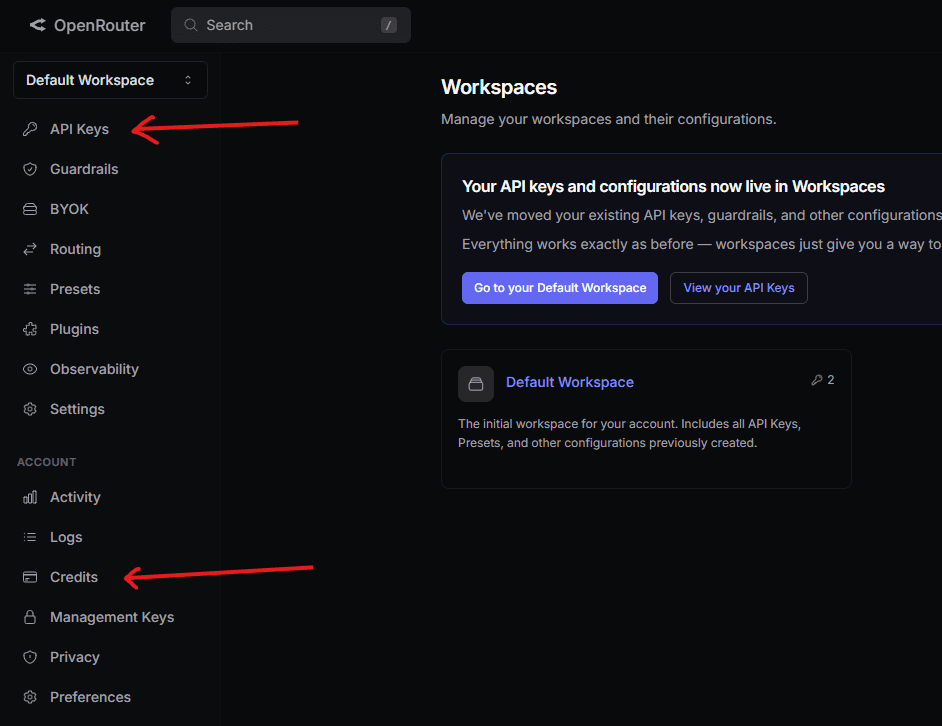The width and height of the screenshot is (942, 726).
Task: Navigate to Plugins
Action: tap(74, 329)
